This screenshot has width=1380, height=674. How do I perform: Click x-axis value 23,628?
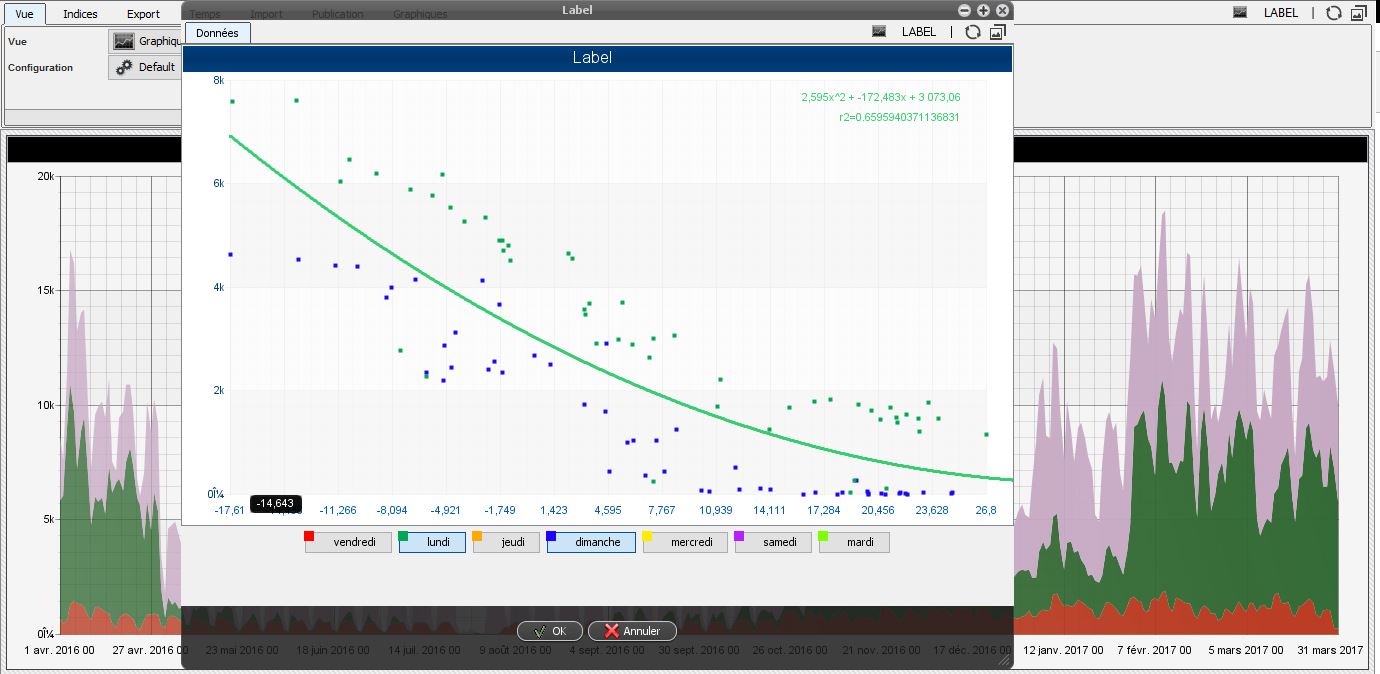pos(931,510)
